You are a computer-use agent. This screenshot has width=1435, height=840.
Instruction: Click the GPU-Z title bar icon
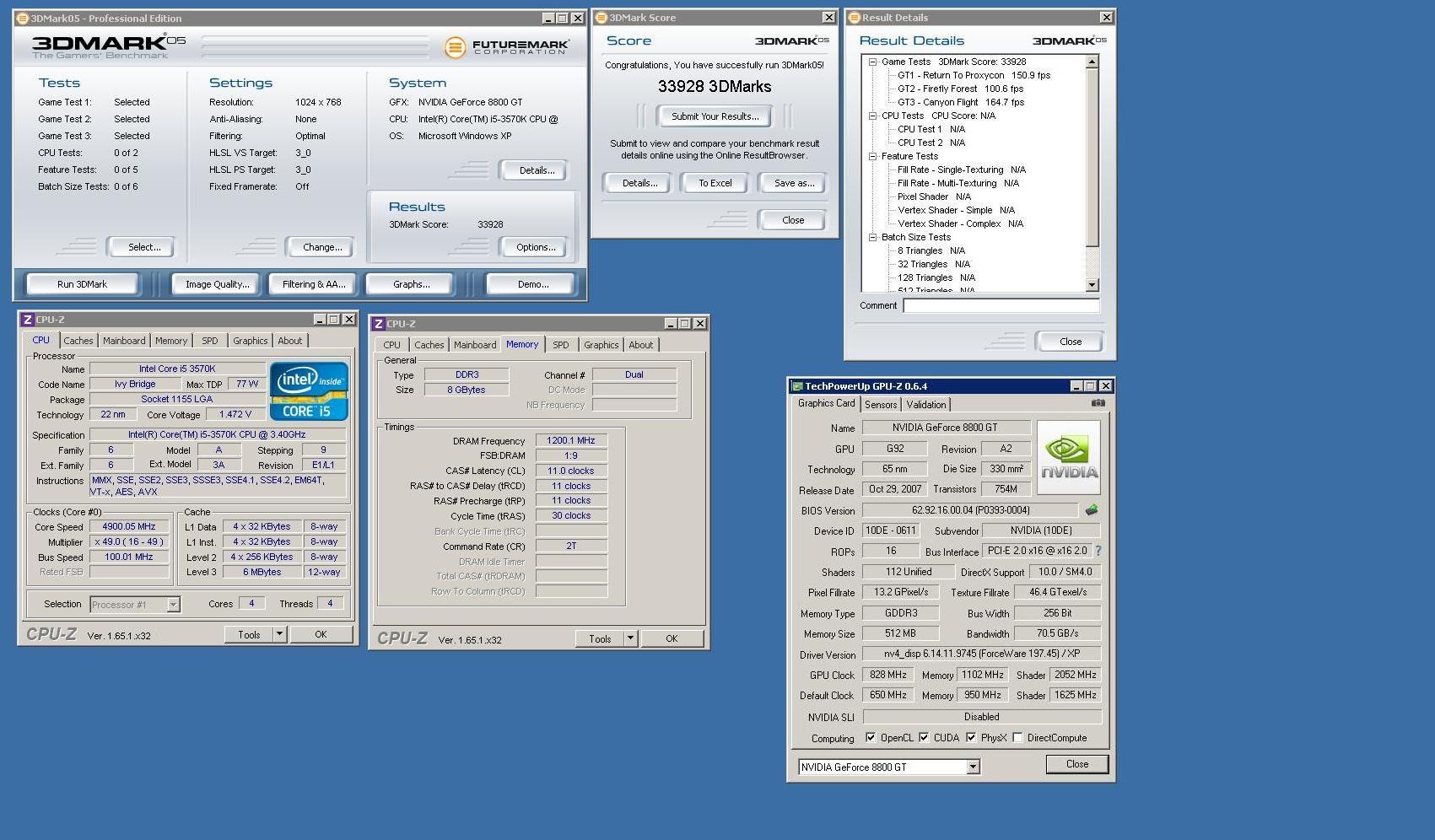pyautogui.click(x=796, y=386)
